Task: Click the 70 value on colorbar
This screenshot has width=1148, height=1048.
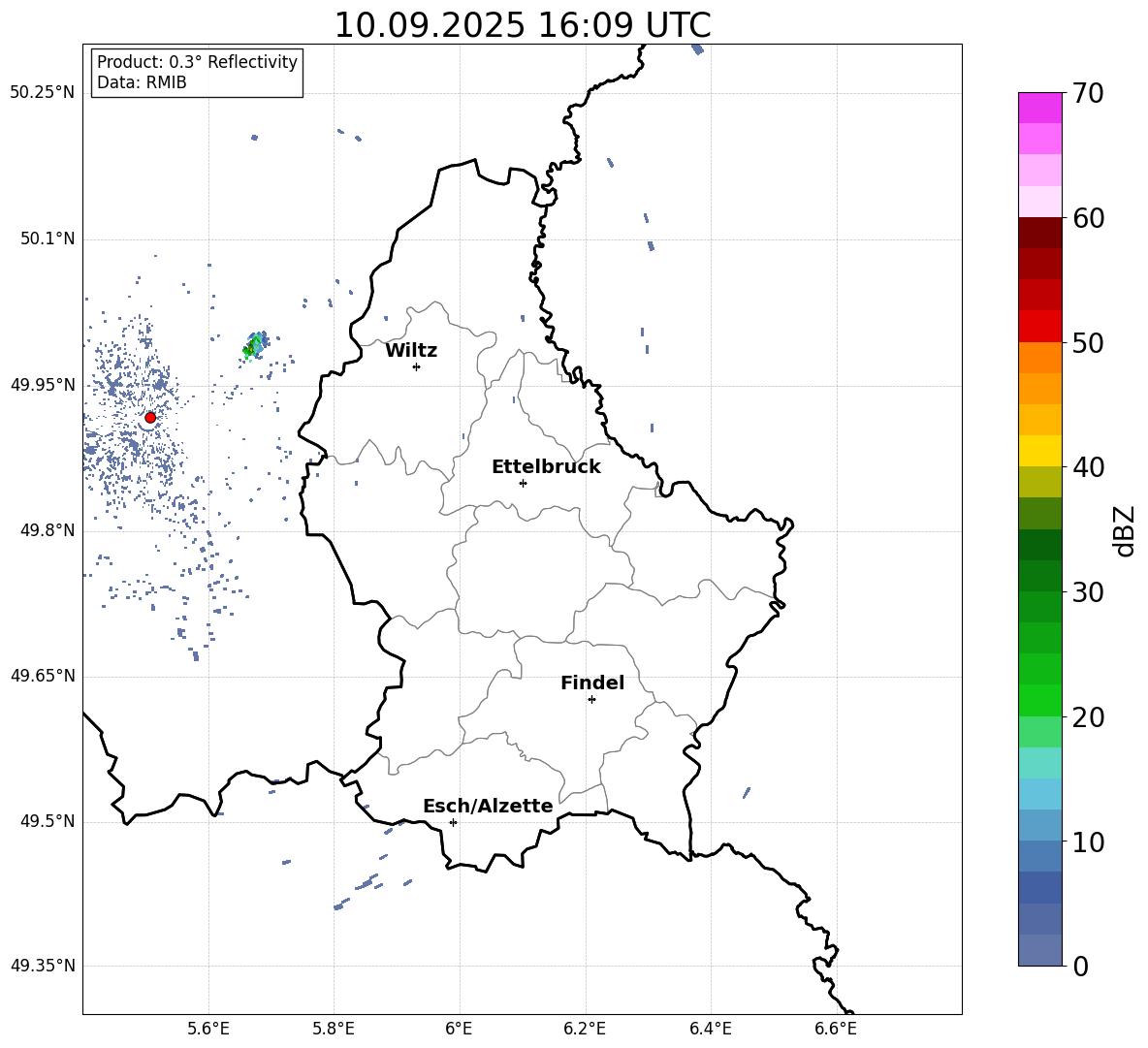Action: [x=1088, y=93]
